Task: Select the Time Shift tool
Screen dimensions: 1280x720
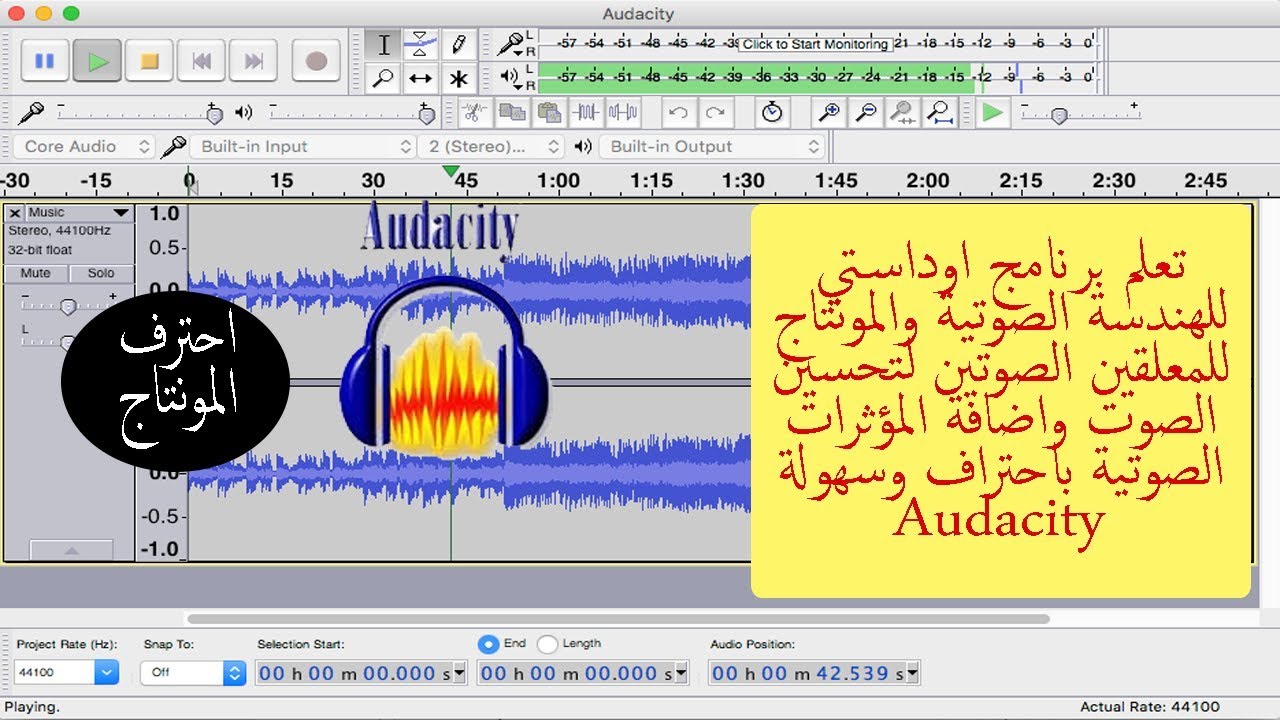Action: [x=421, y=78]
